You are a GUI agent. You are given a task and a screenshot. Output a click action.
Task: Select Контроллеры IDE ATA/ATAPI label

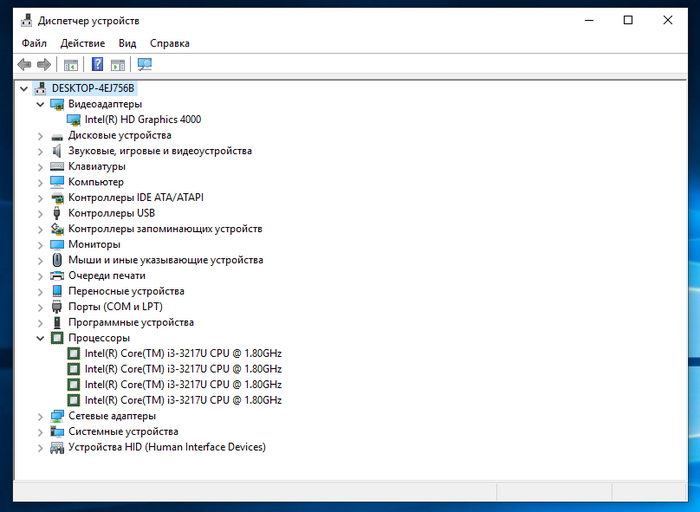[136, 198]
